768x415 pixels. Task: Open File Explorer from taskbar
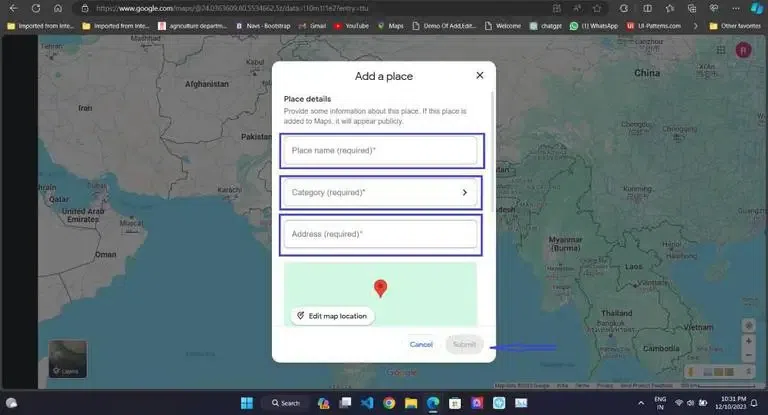click(x=411, y=403)
